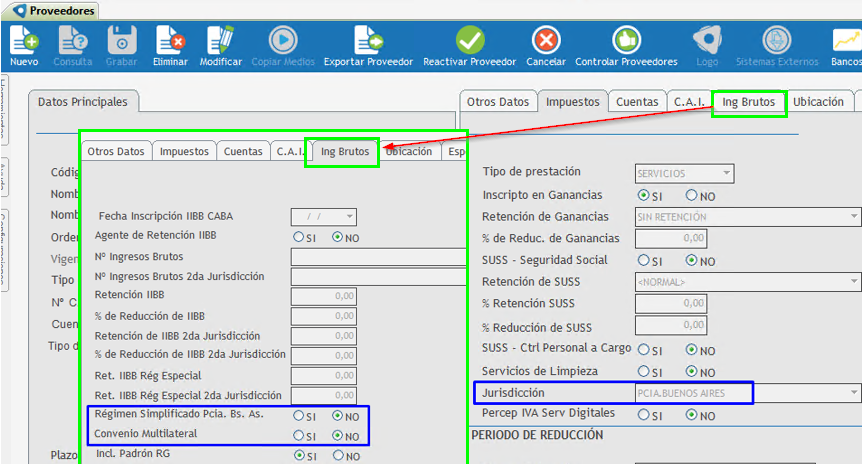Click Nº Ingresos Brutos 2da Jurisdicción field
This screenshot has height=464, width=862.
coord(378,277)
